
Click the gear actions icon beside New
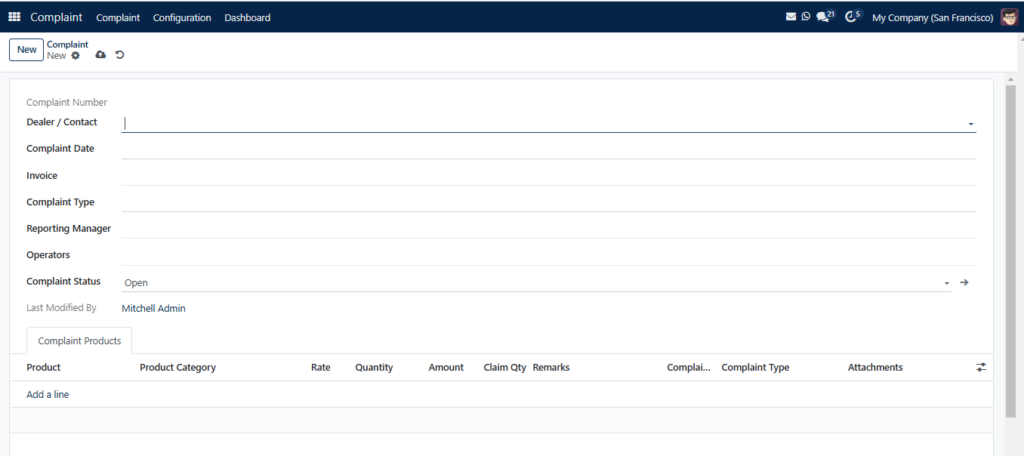(76, 56)
